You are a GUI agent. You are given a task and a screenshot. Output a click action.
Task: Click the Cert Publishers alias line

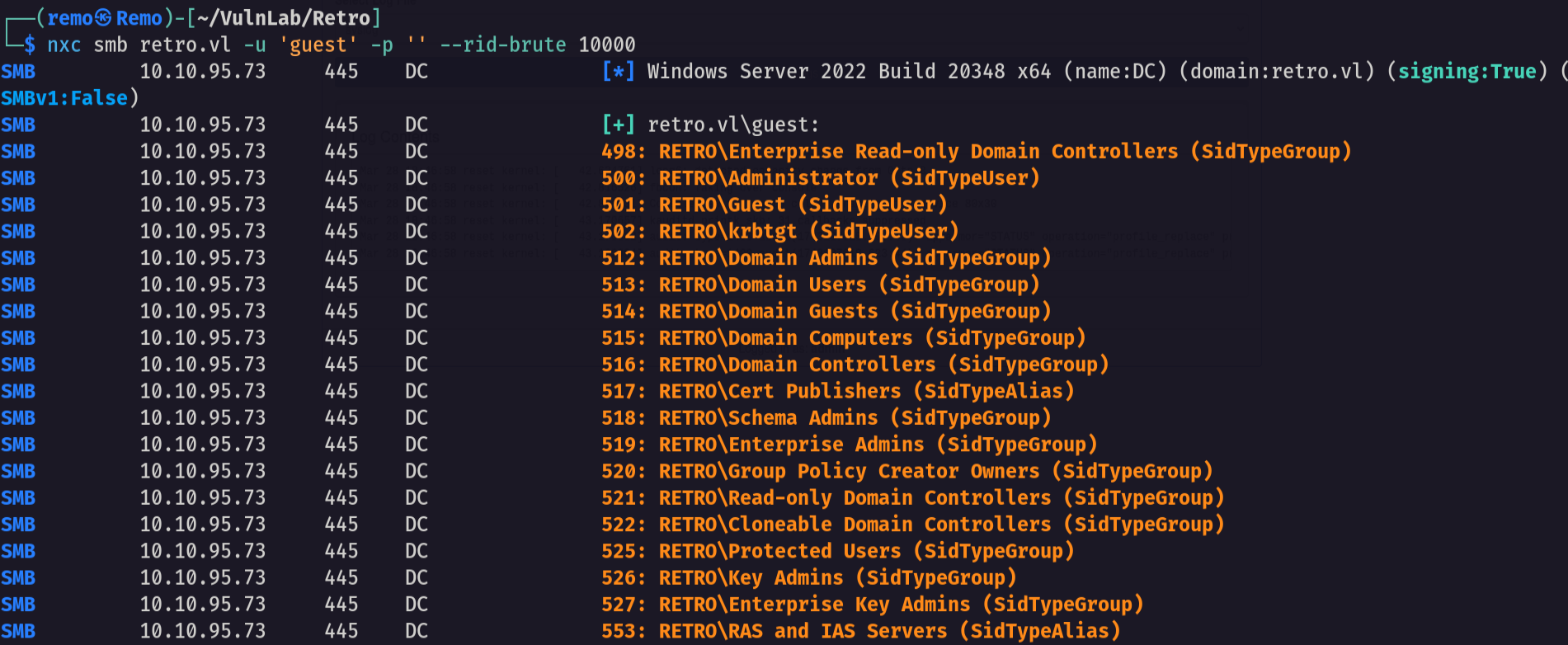838,391
